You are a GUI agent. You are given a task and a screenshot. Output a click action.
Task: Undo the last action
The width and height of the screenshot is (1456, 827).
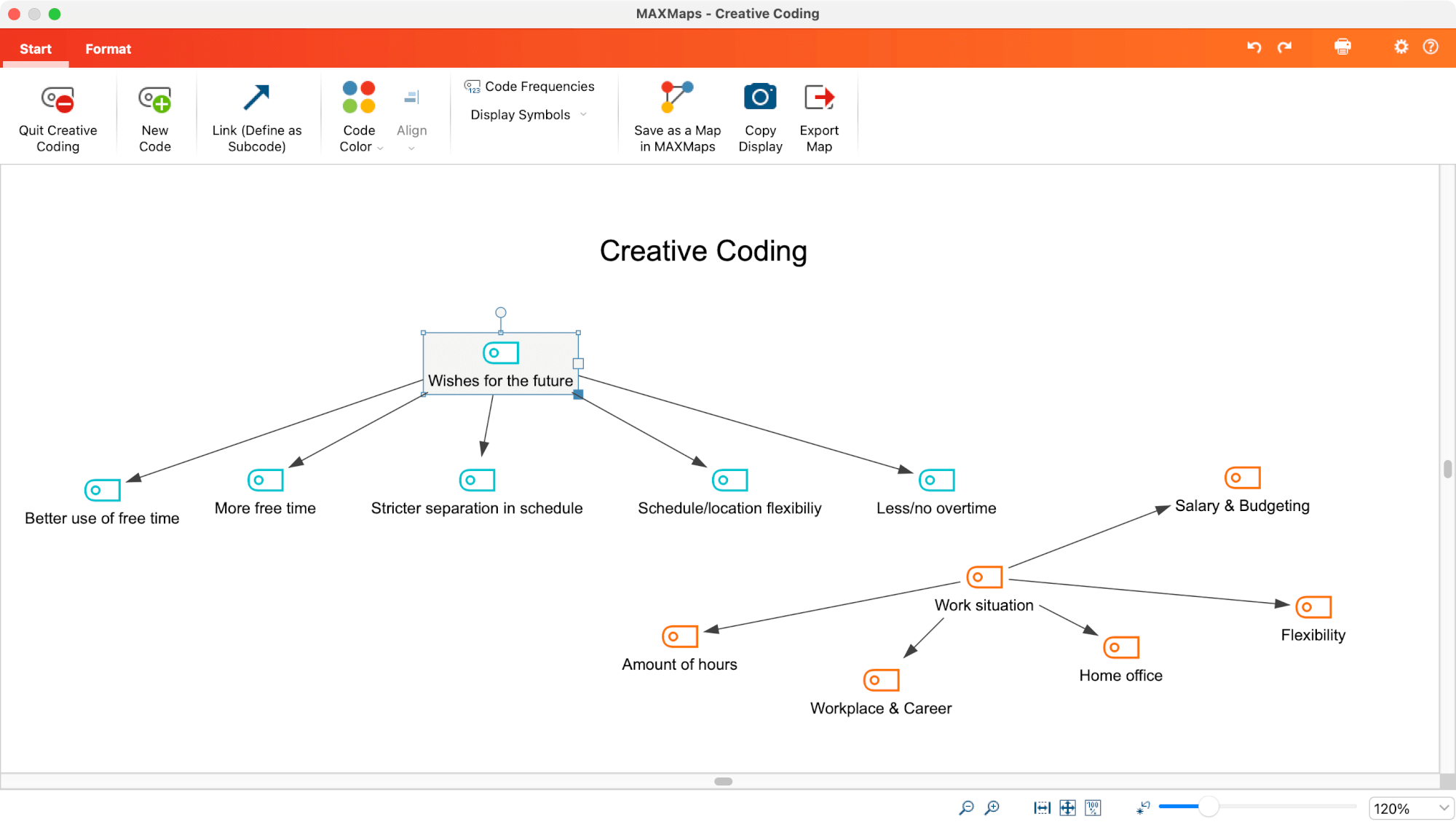coord(1254,47)
